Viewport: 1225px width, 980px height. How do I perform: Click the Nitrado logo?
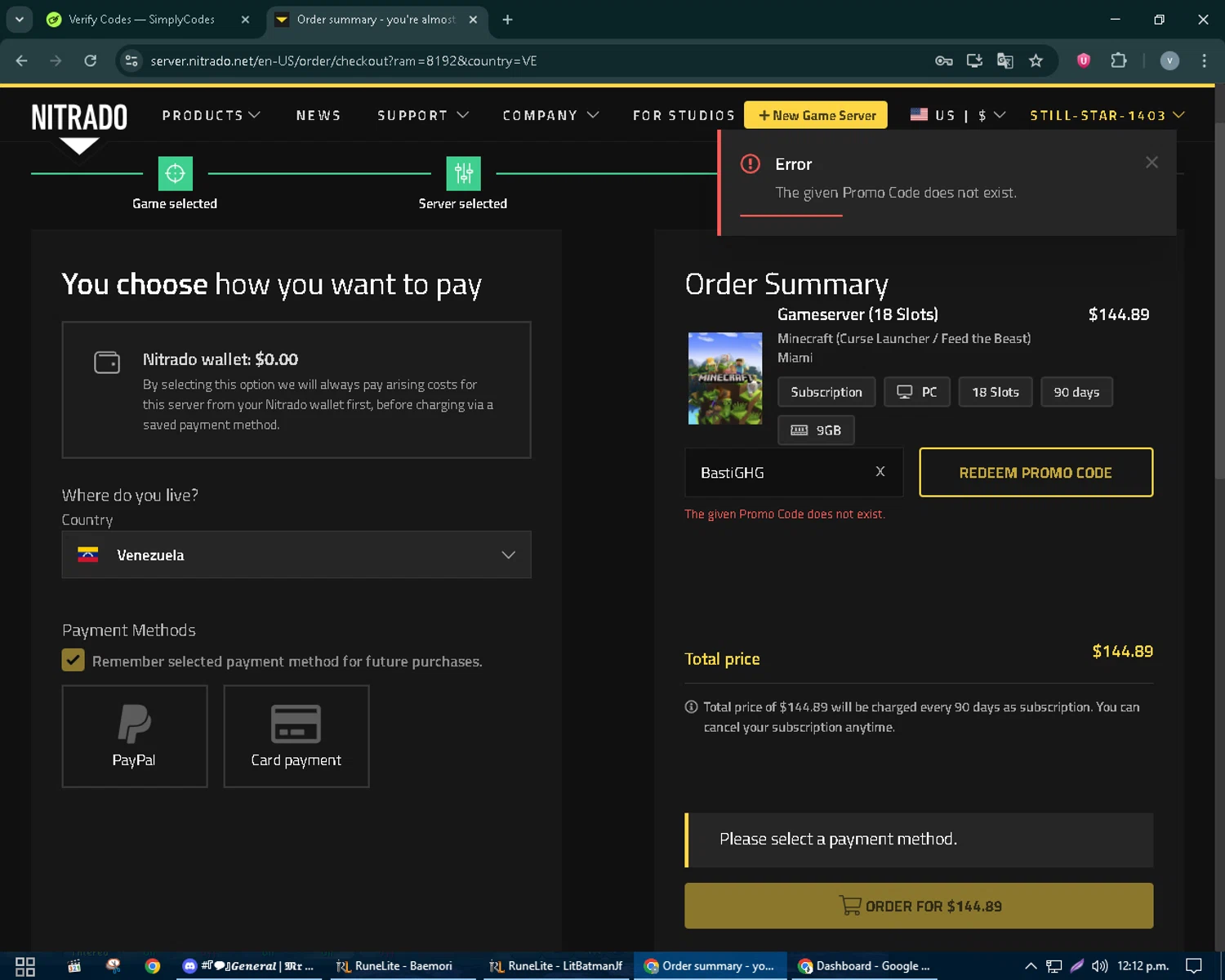click(x=79, y=118)
